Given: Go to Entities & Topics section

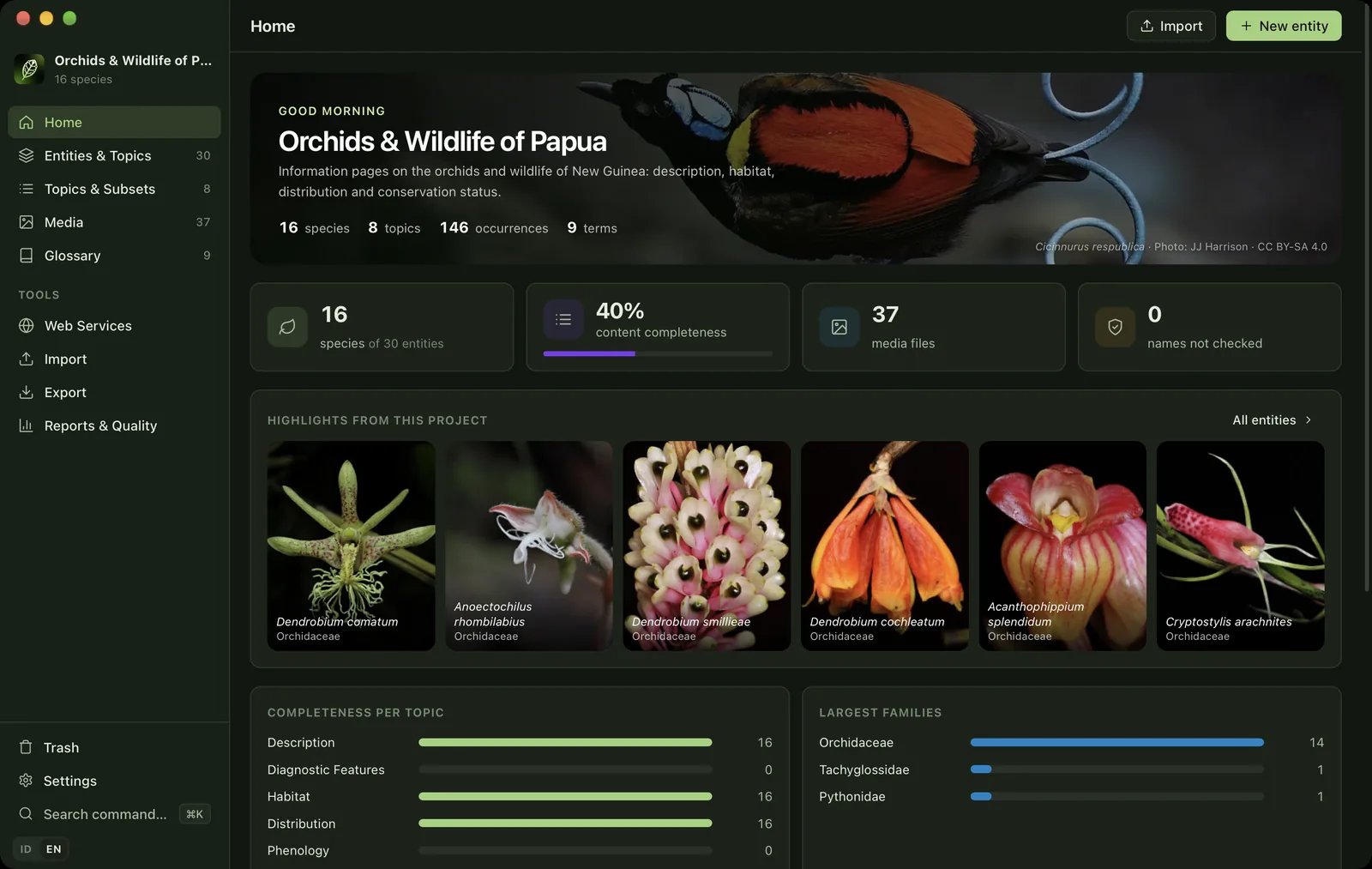Looking at the screenshot, I should [x=114, y=155].
